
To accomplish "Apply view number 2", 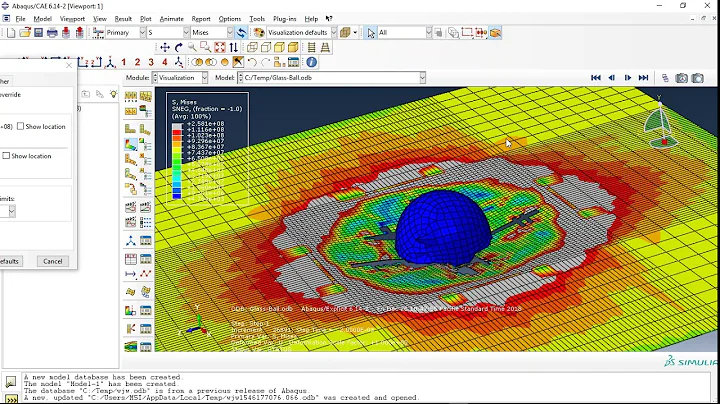I will click(137, 62).
